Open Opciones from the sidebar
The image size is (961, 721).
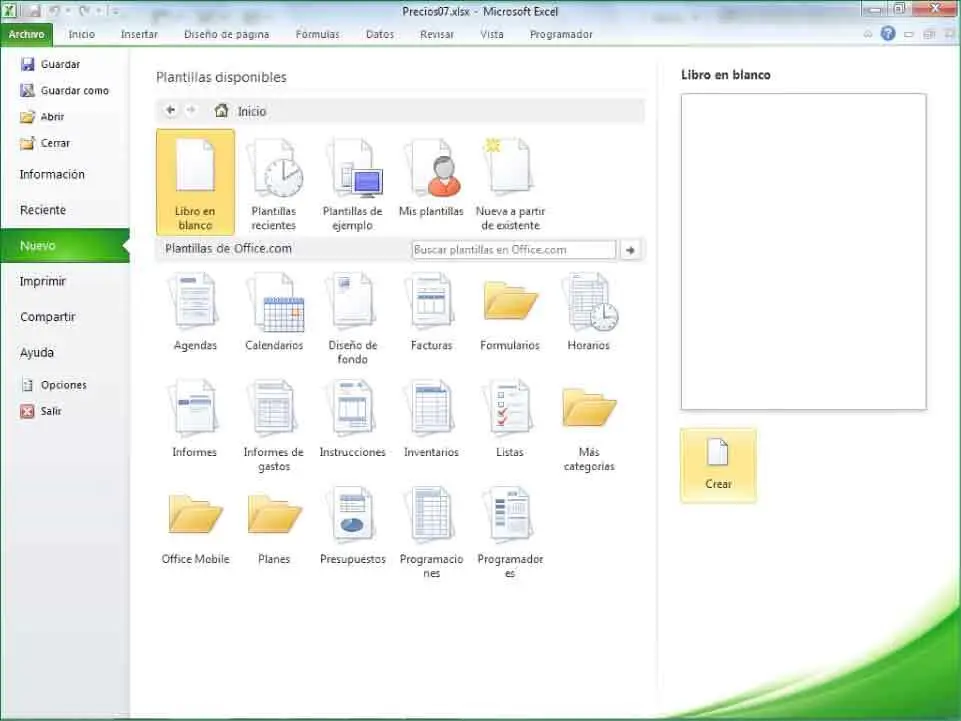click(63, 385)
